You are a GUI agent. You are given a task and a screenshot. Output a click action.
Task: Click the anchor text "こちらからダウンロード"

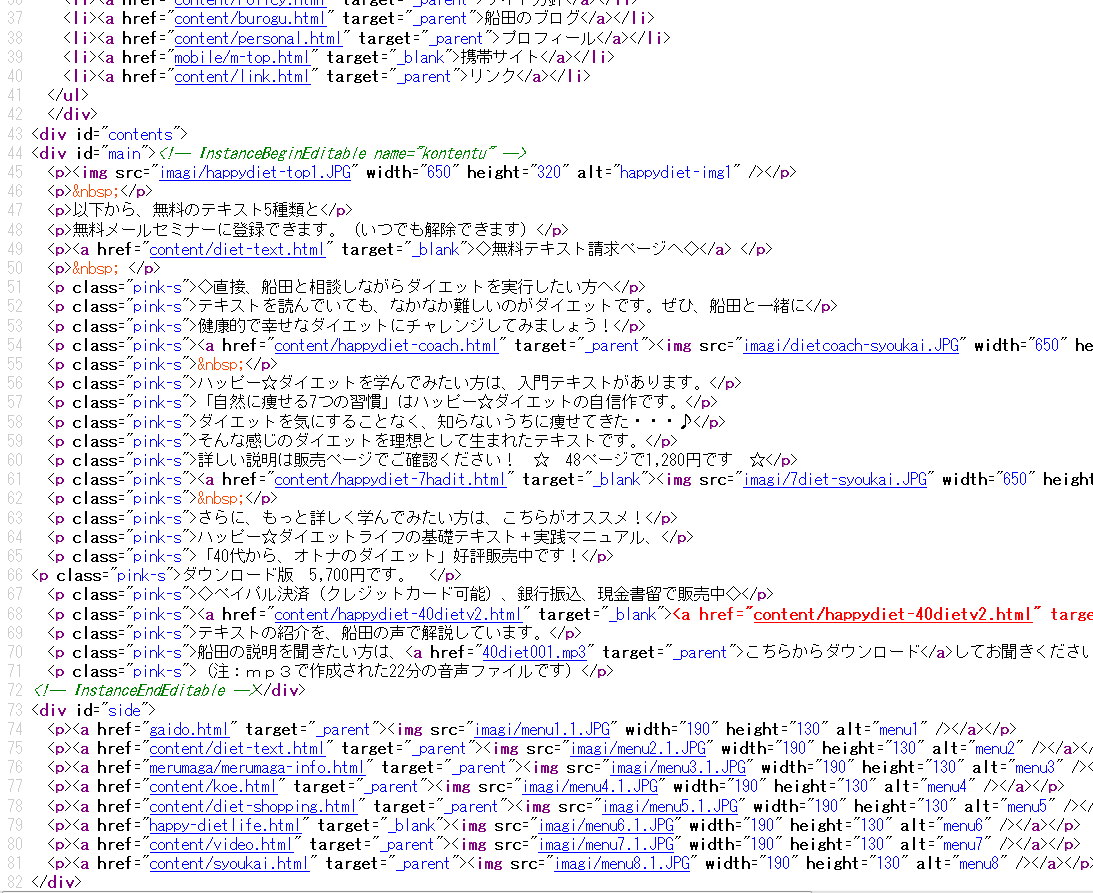[x=833, y=652]
